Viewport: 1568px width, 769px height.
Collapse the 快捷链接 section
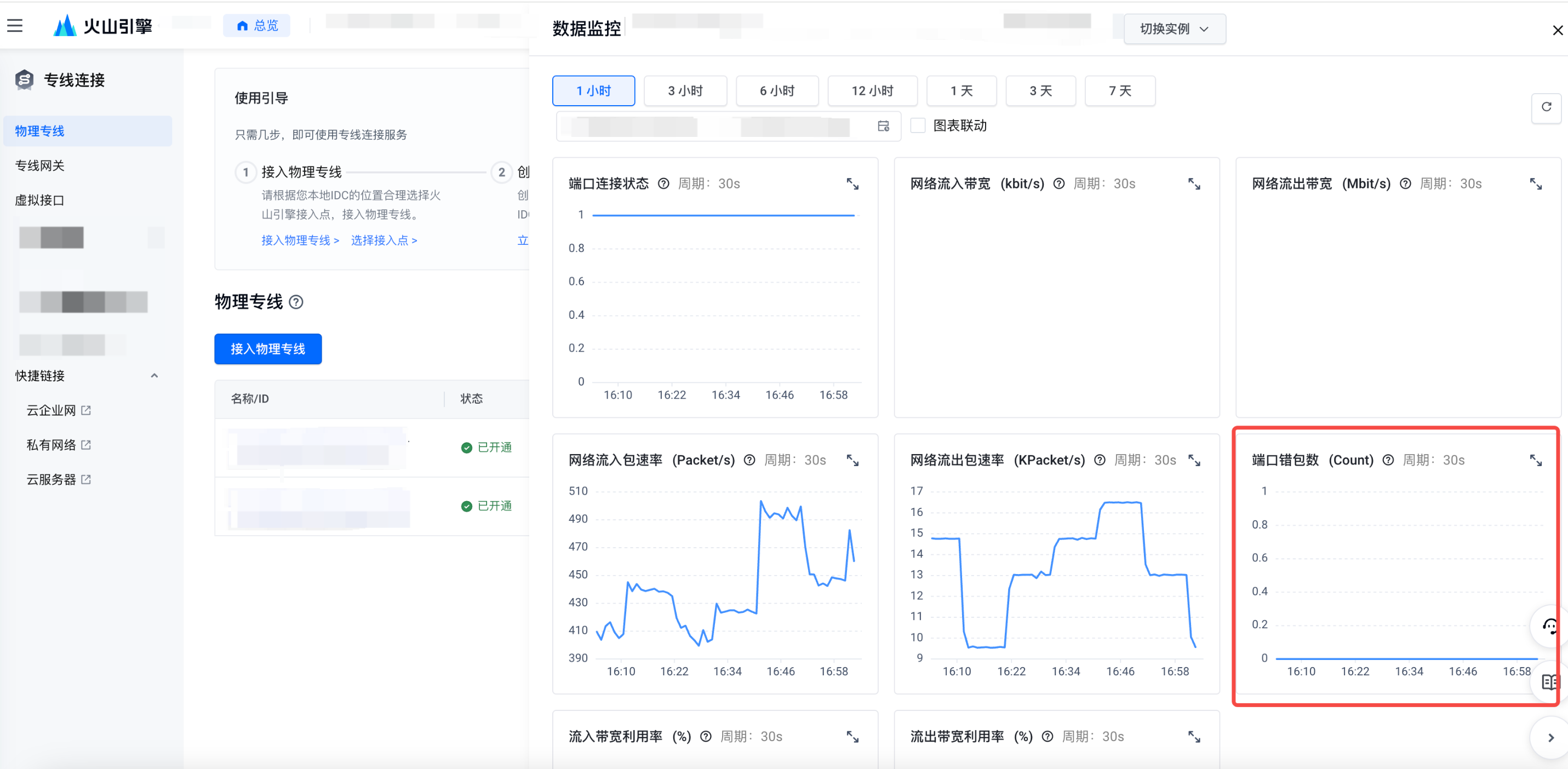click(154, 376)
